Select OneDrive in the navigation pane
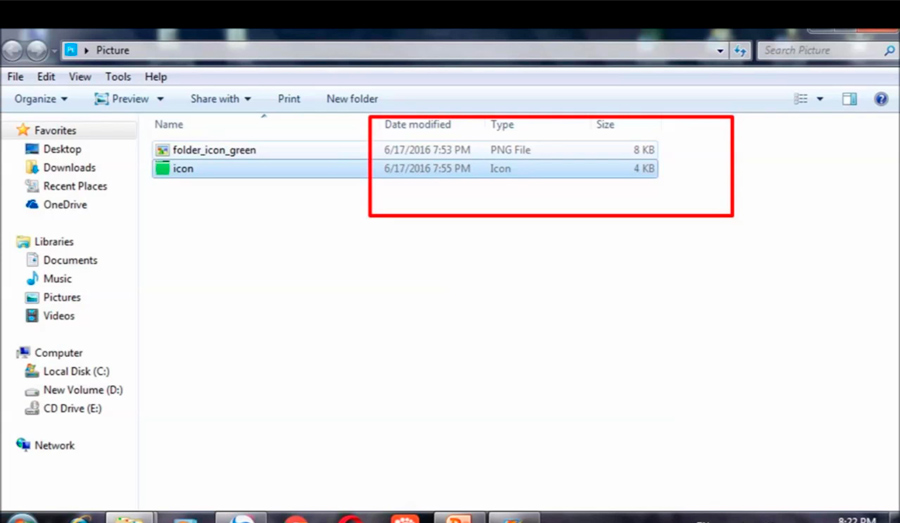 point(64,205)
